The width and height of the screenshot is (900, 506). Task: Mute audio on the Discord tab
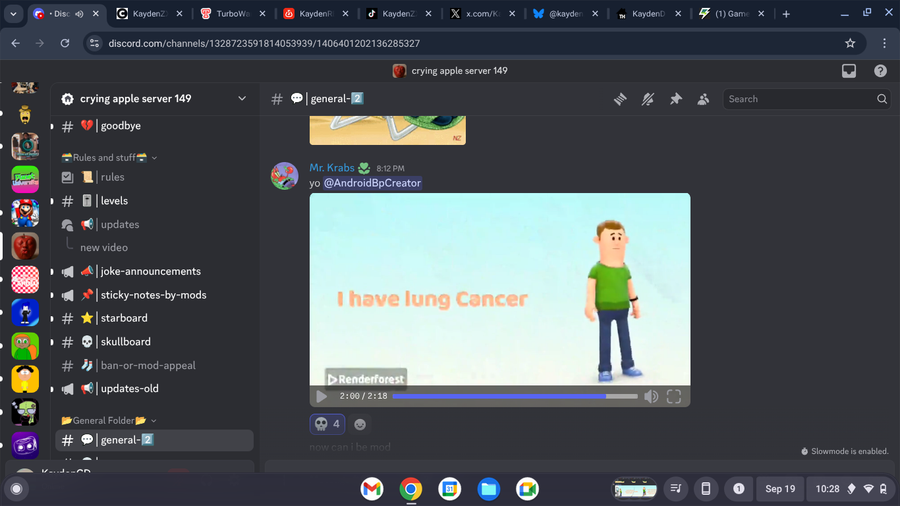pyautogui.click(x=80, y=14)
